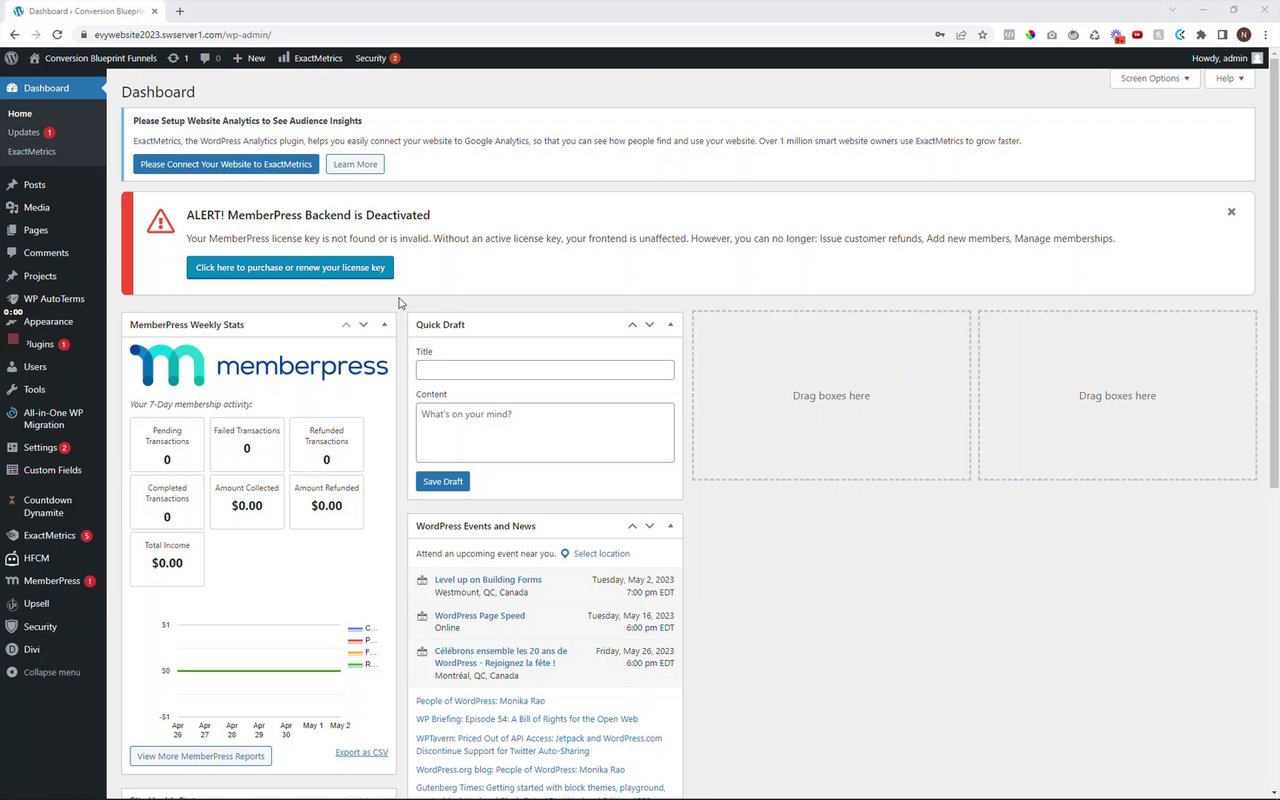Click the ExactMetrics chart icon in admin bar
1280x800 pixels.
(x=284, y=58)
